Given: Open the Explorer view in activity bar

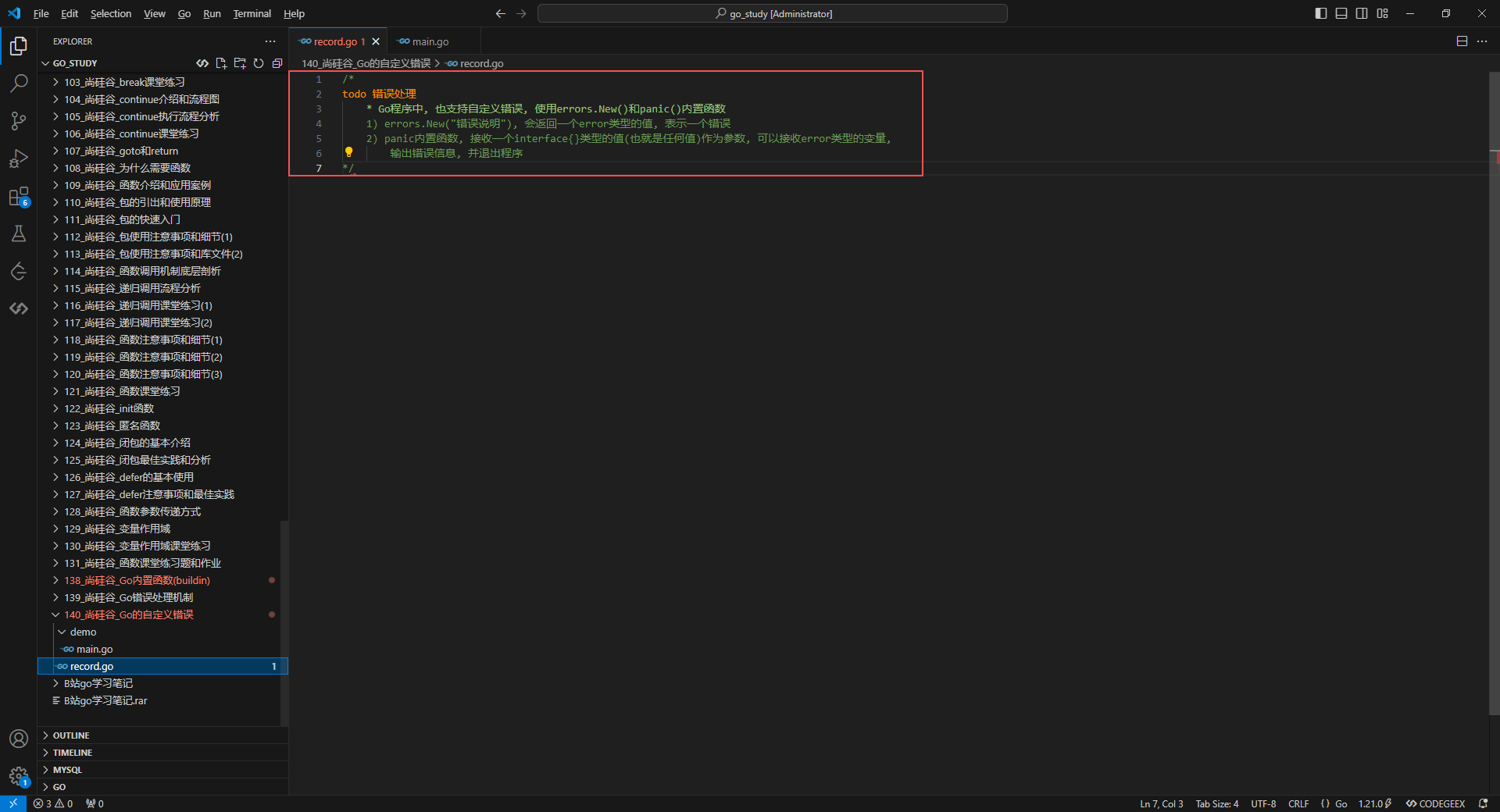Looking at the screenshot, I should point(19,46).
